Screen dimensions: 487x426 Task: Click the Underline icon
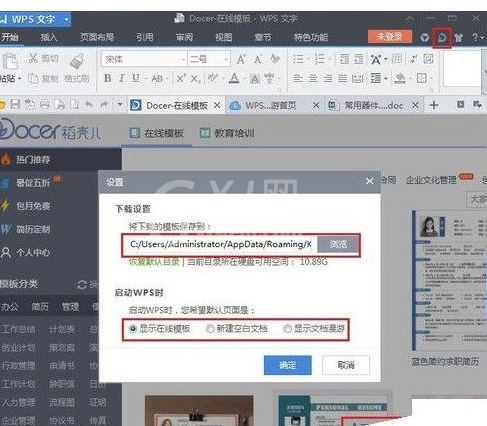[136, 78]
